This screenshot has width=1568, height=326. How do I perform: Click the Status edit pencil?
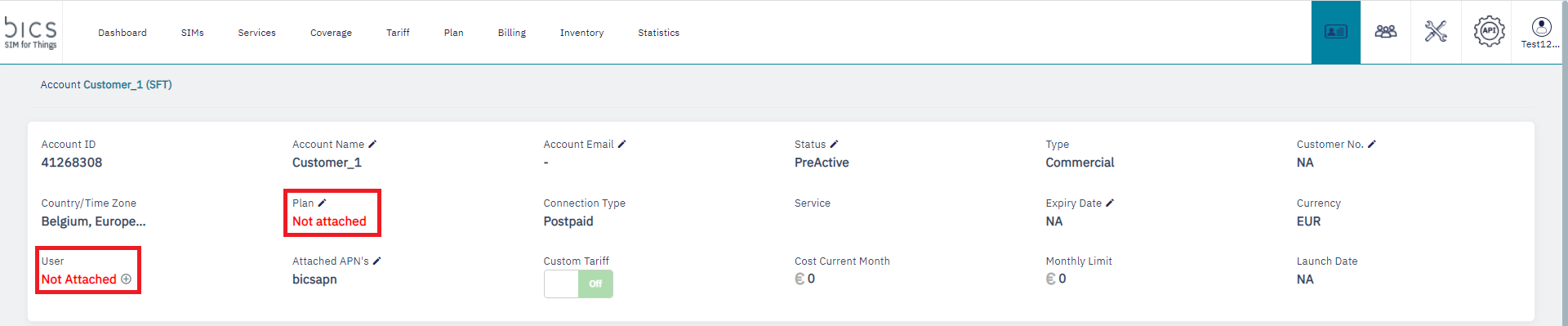pyautogui.click(x=834, y=144)
